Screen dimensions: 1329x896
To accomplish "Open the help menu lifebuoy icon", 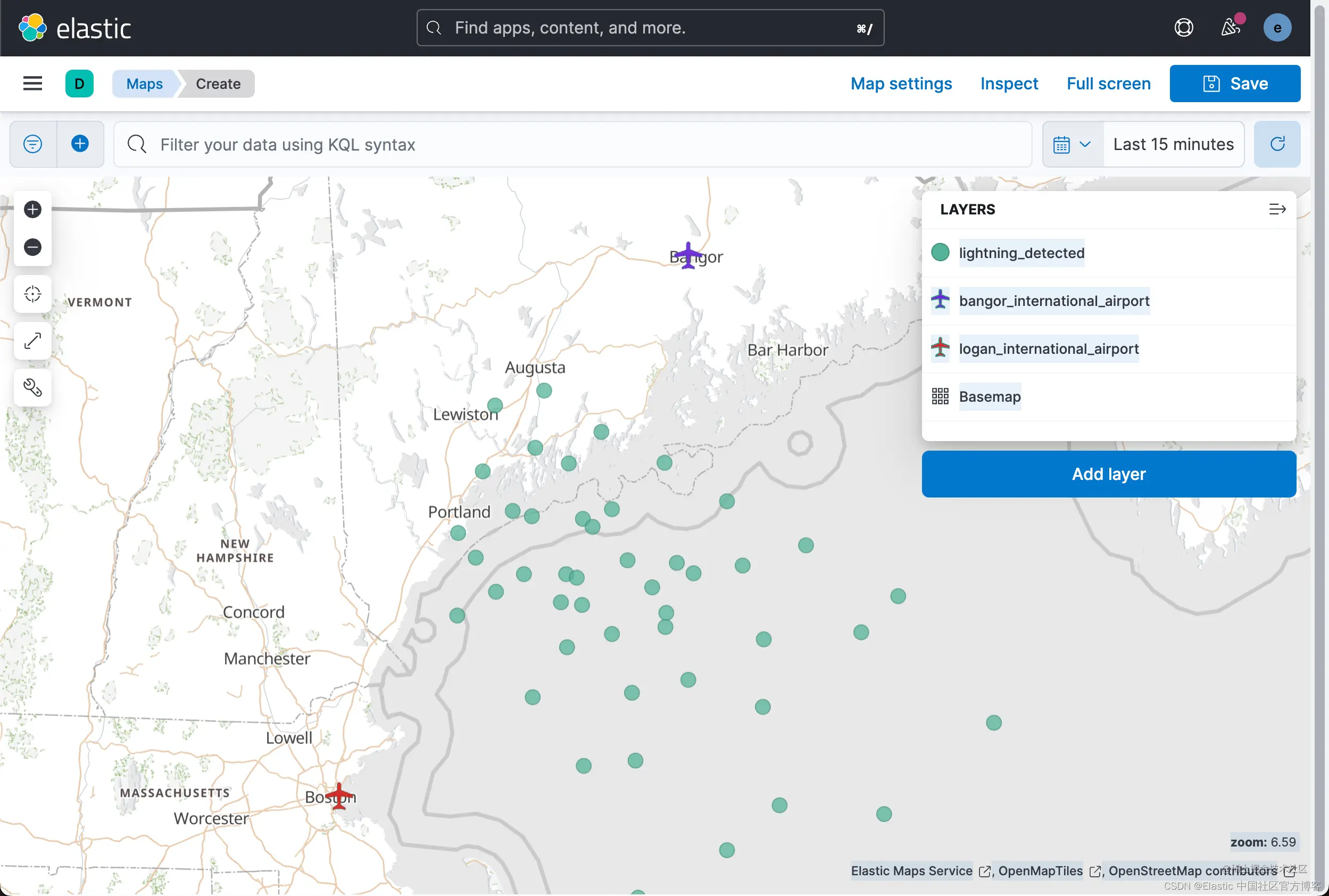I will pyautogui.click(x=1183, y=28).
